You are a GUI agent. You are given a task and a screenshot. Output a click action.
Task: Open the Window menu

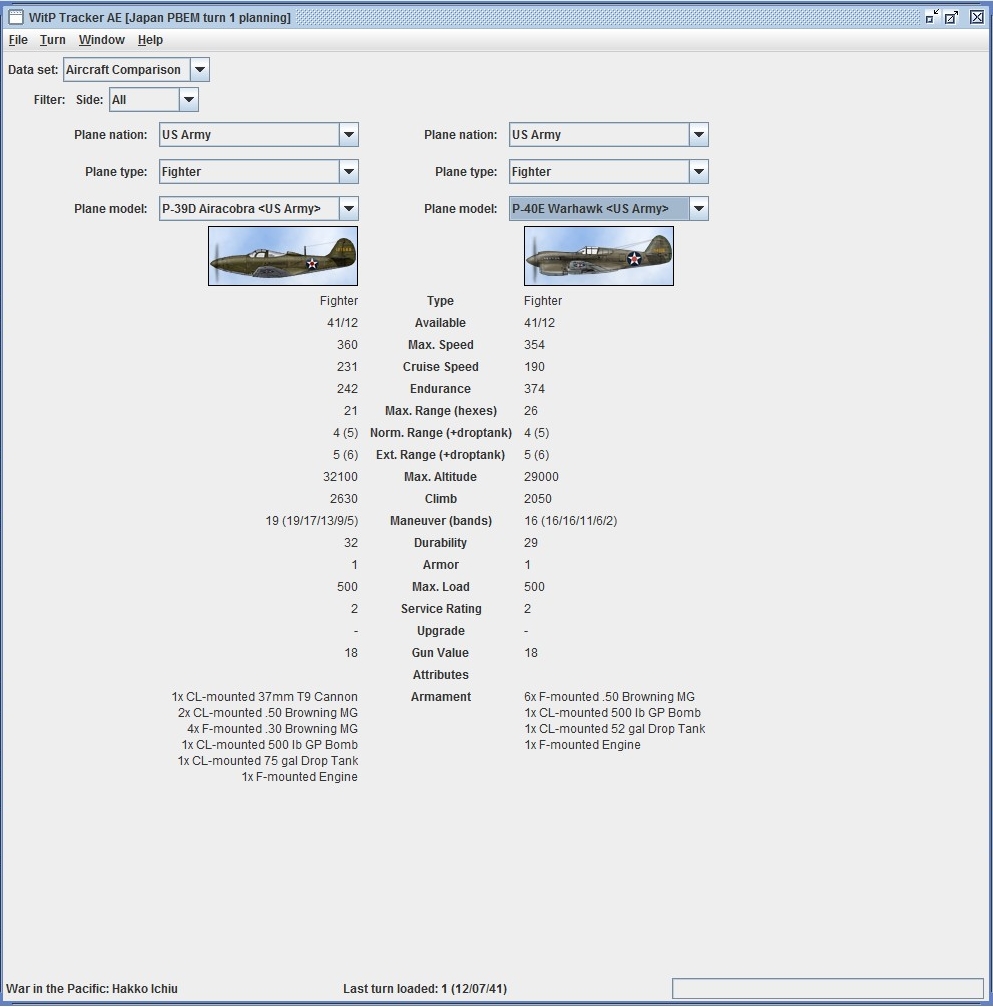pyautogui.click(x=101, y=40)
